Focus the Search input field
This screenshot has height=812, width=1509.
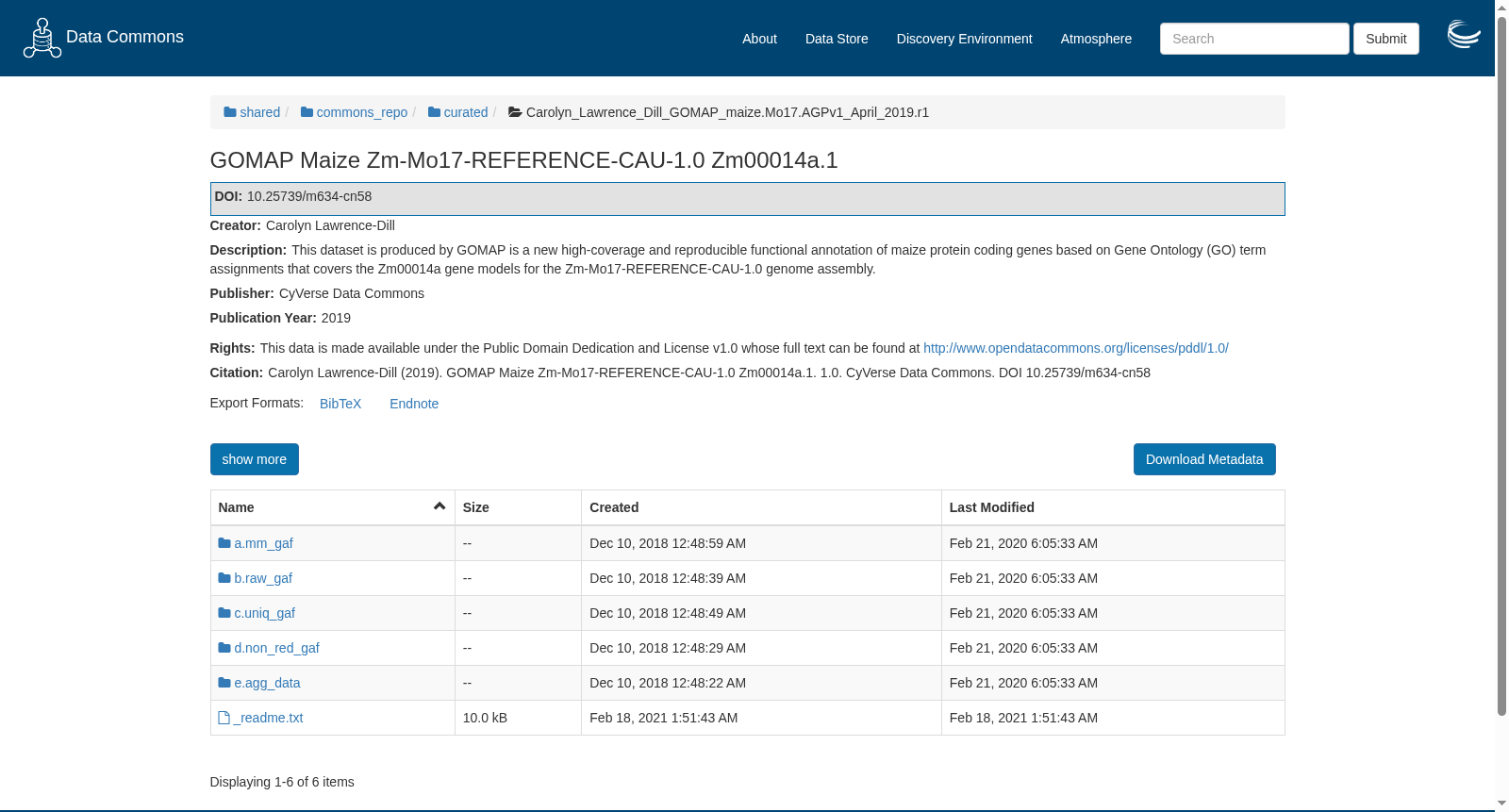1254,39
